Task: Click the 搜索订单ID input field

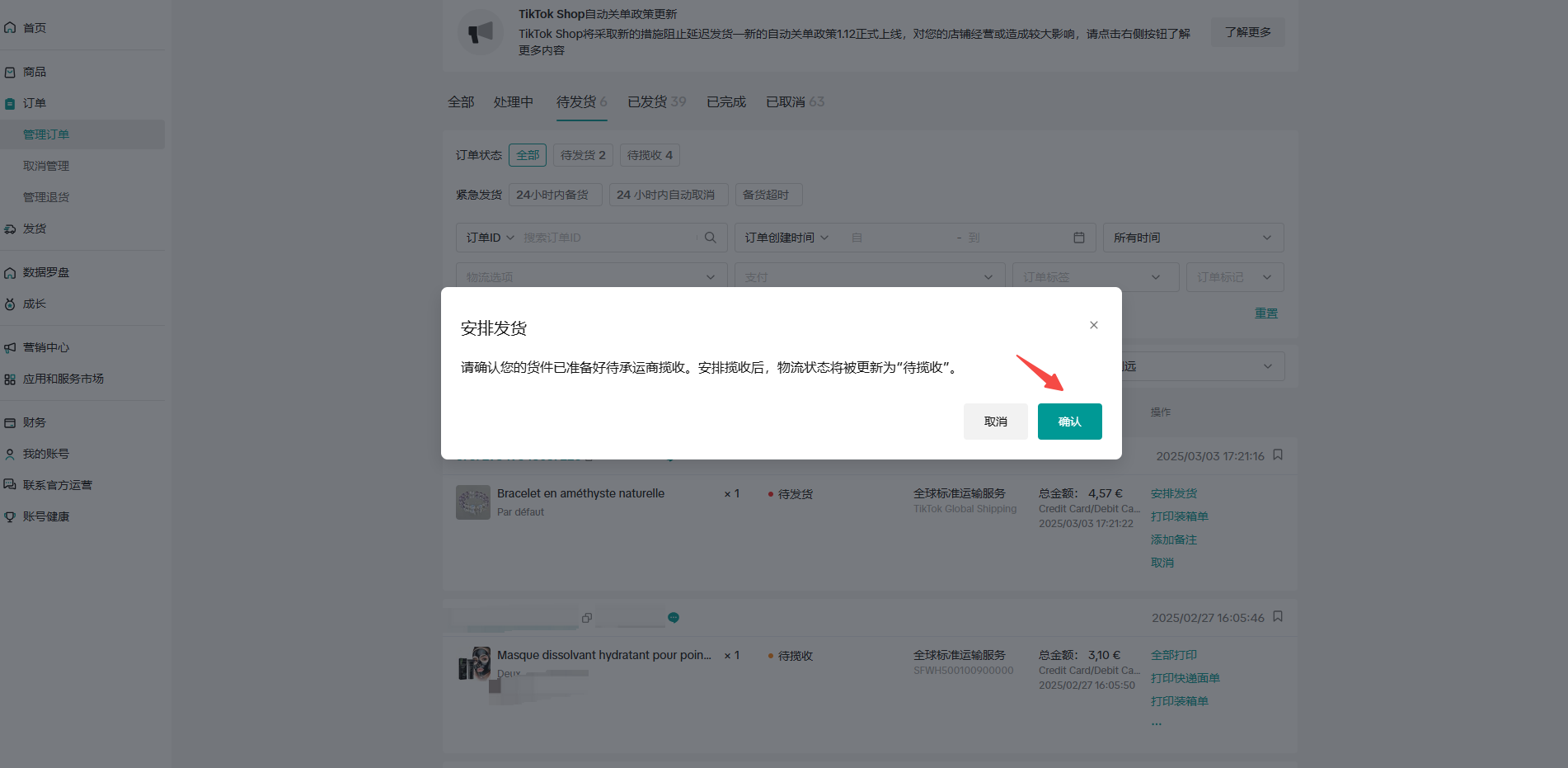Action: (606, 238)
